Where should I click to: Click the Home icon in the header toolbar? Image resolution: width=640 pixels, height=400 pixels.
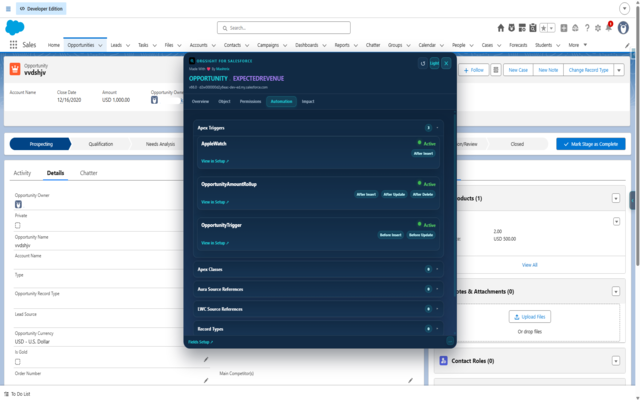[x=500, y=28]
